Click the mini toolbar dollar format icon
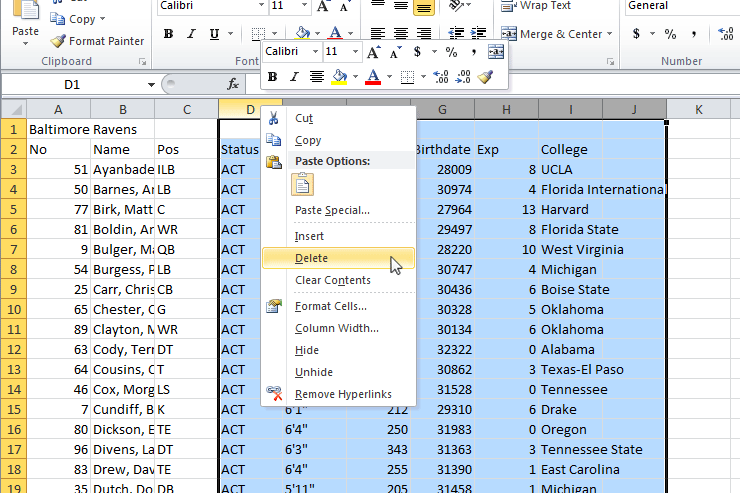 click(417, 52)
